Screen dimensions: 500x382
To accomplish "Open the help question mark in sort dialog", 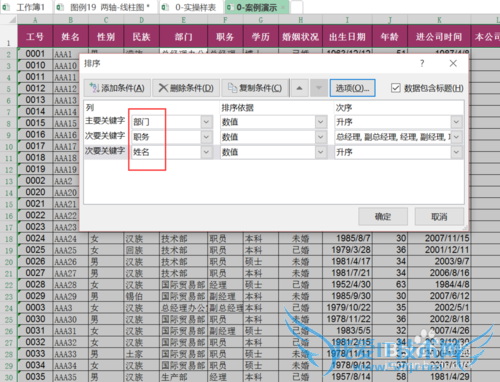I will tap(422, 63).
